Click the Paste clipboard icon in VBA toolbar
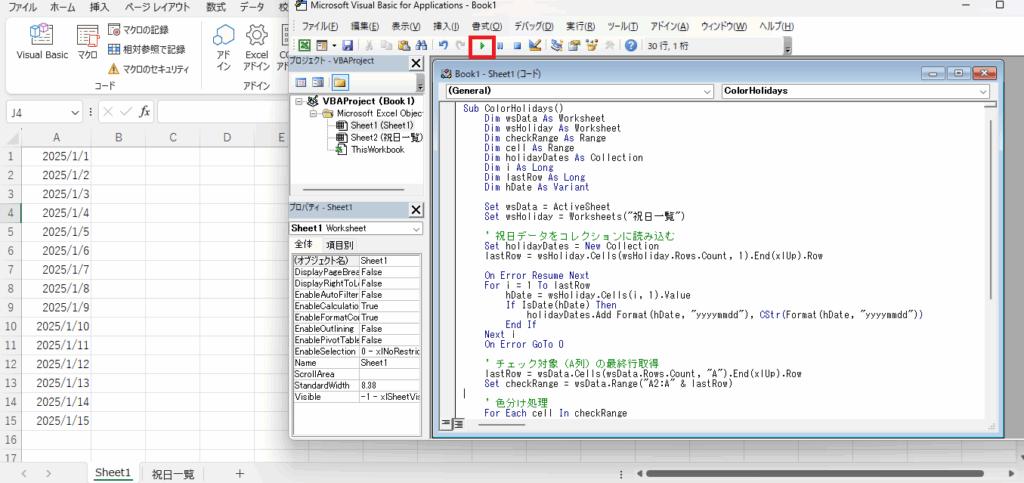The image size is (1024, 483). coord(404,46)
